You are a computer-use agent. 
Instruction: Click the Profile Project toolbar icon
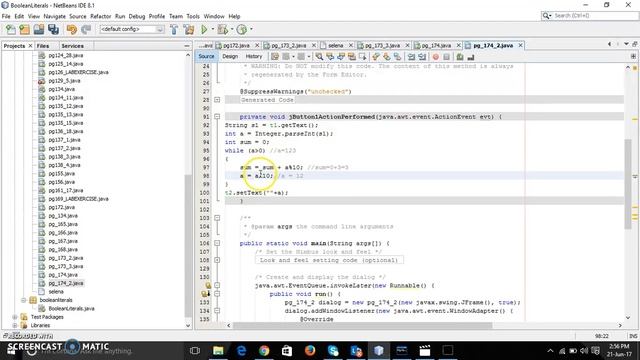coord(242,29)
